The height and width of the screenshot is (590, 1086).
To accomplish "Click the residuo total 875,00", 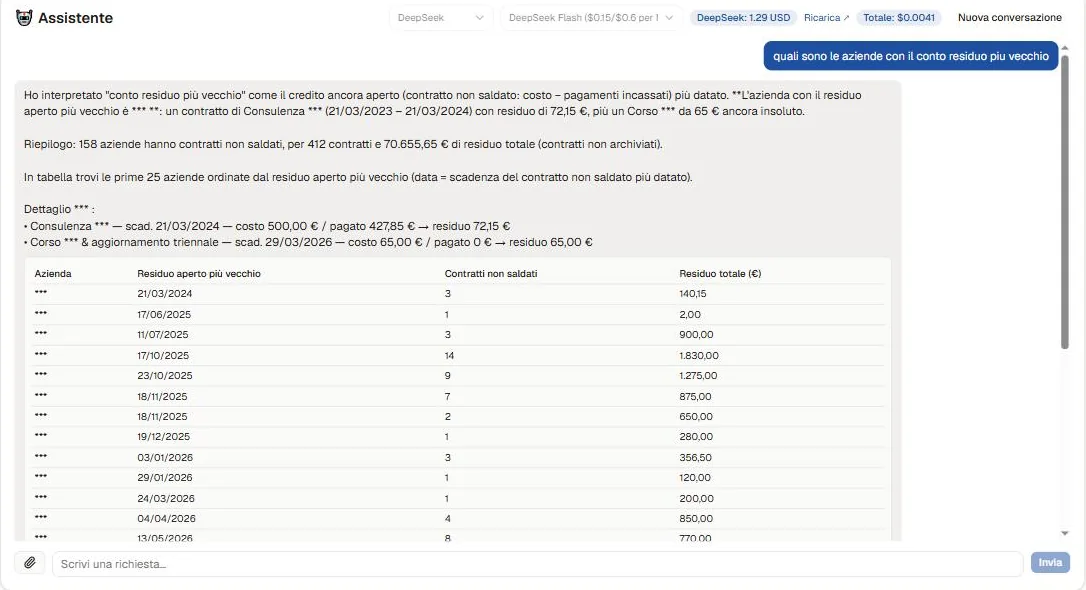I will (x=695, y=396).
